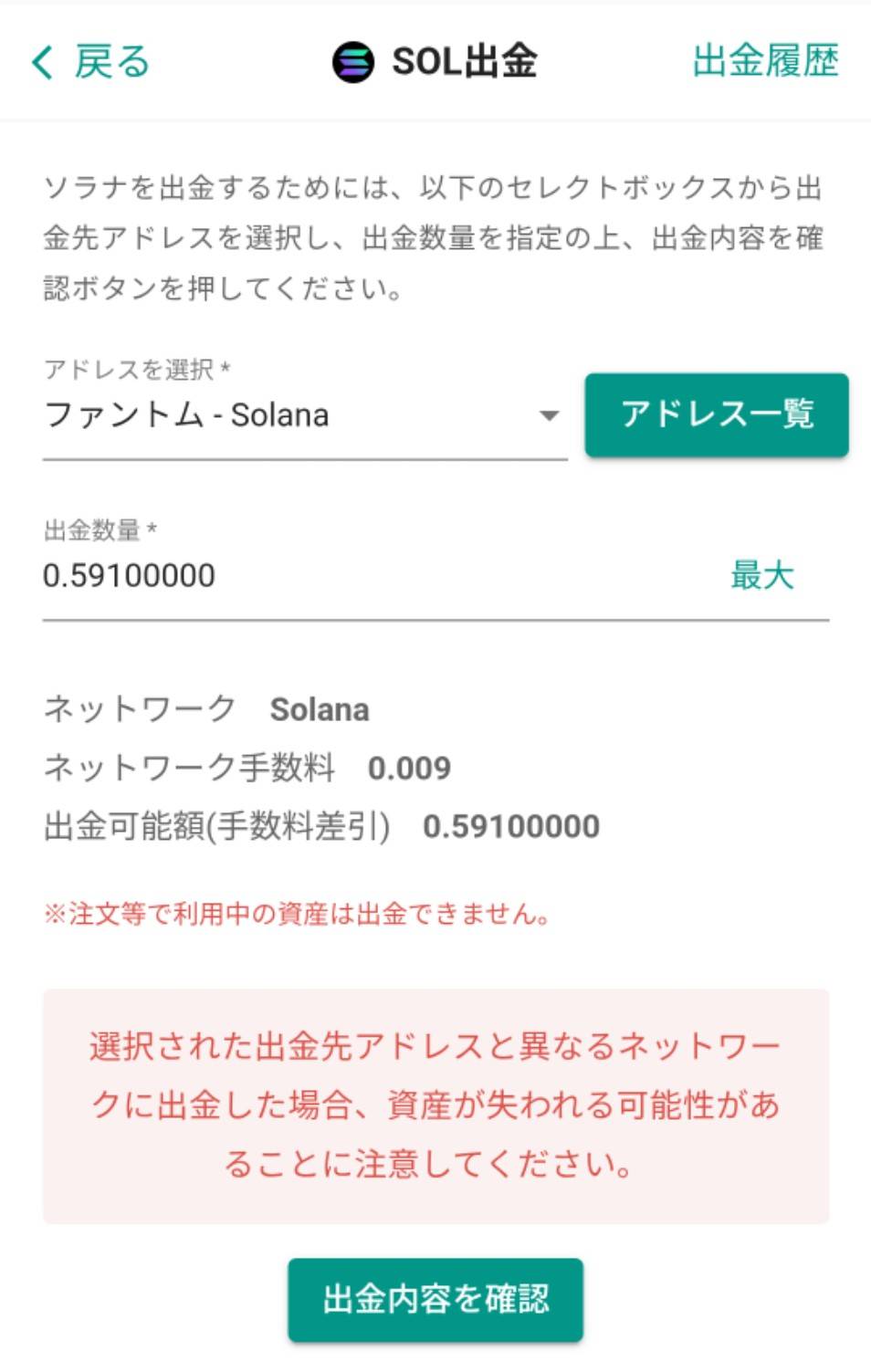Open the アドレス一覧 address list
This screenshot has height=1372, width=871.
[x=716, y=414]
